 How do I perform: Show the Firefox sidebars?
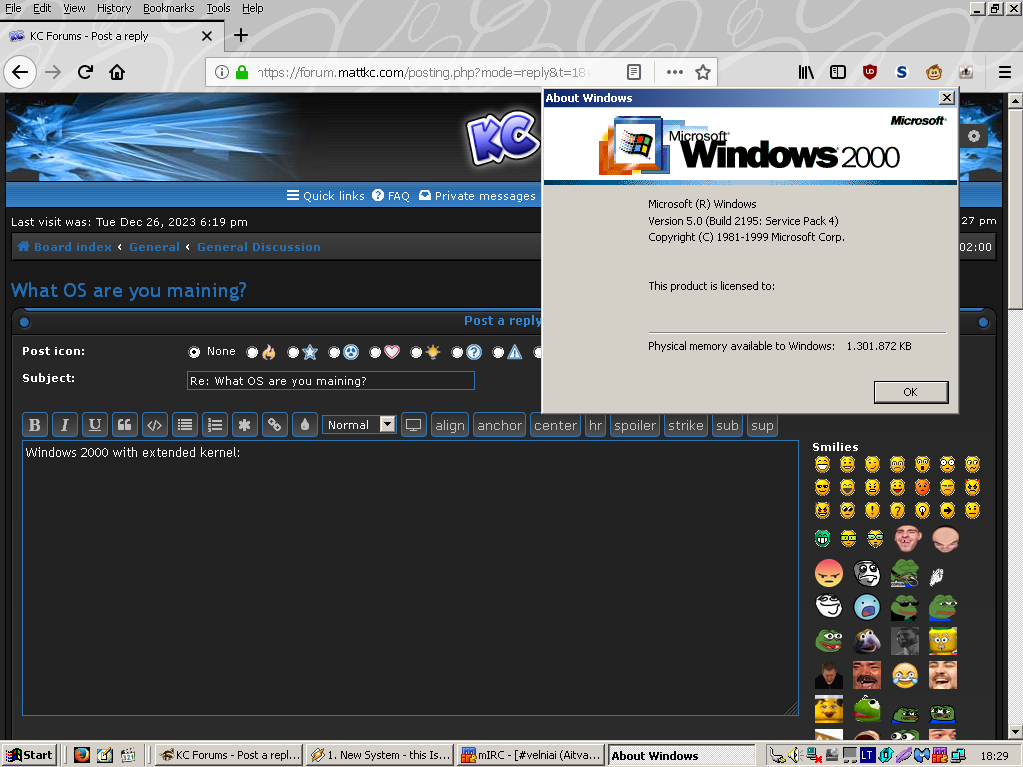pyautogui.click(x=838, y=72)
